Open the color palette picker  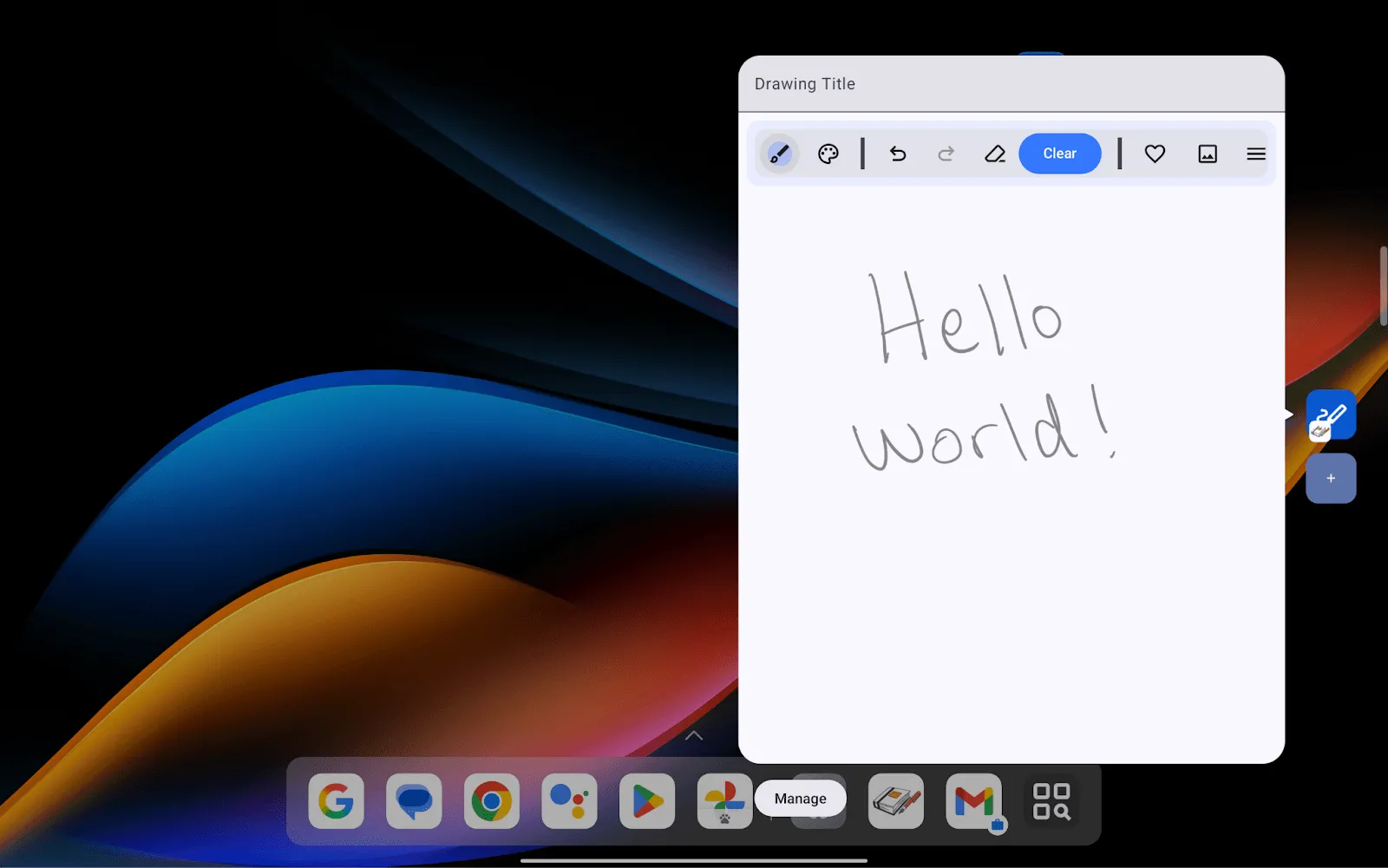pos(828,153)
